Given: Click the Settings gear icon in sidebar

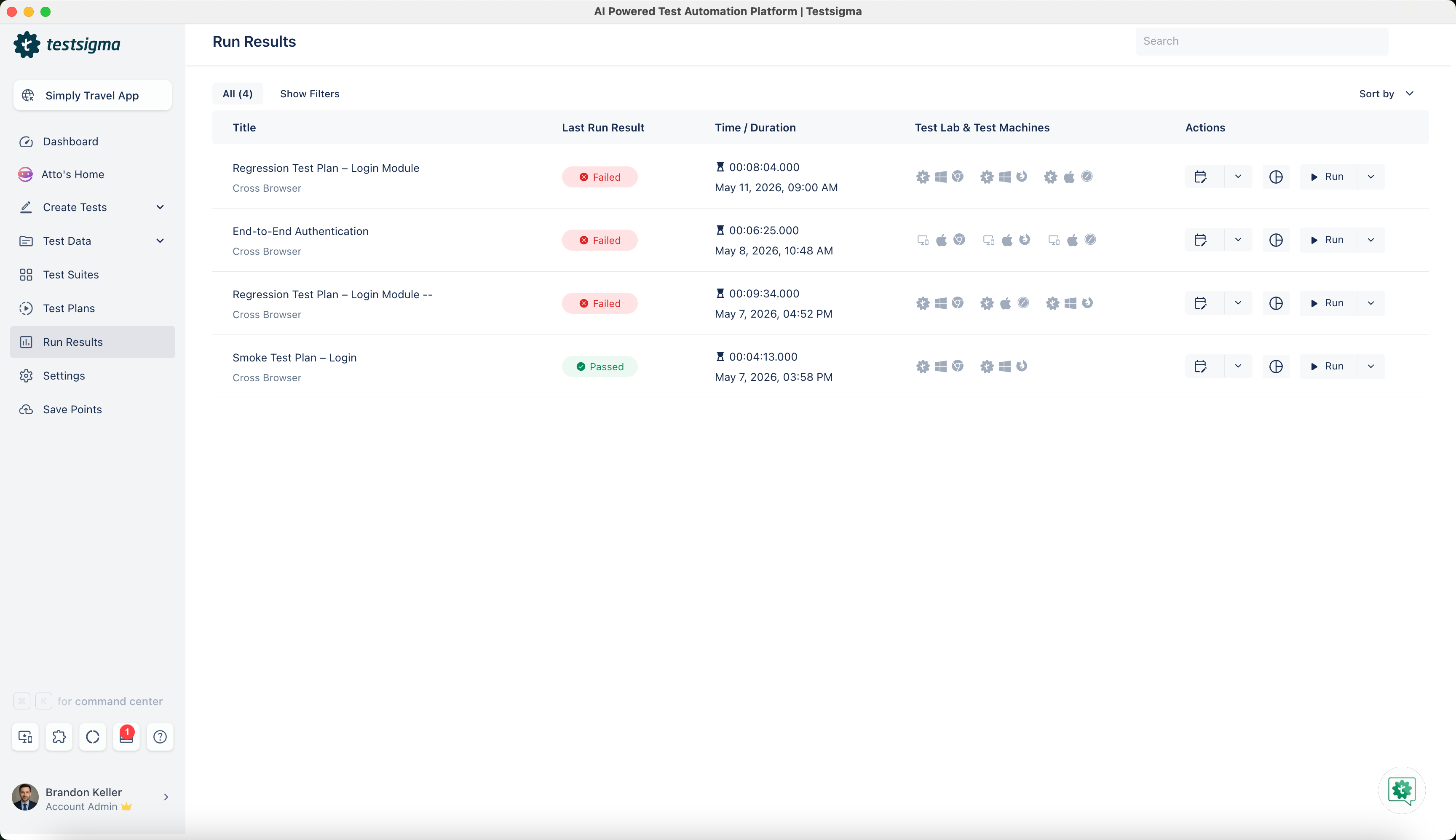Looking at the screenshot, I should (26, 376).
